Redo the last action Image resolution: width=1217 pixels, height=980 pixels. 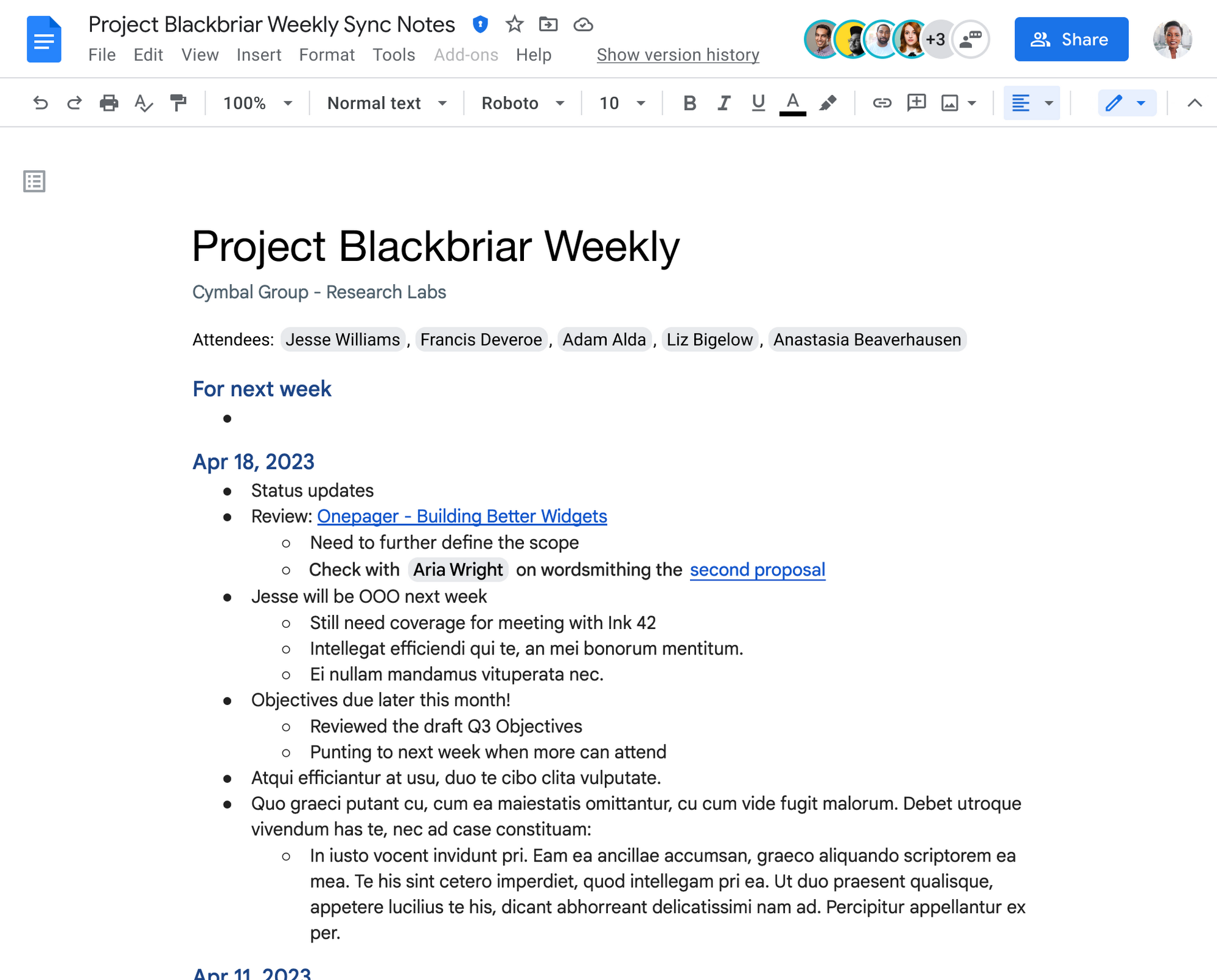[x=74, y=103]
